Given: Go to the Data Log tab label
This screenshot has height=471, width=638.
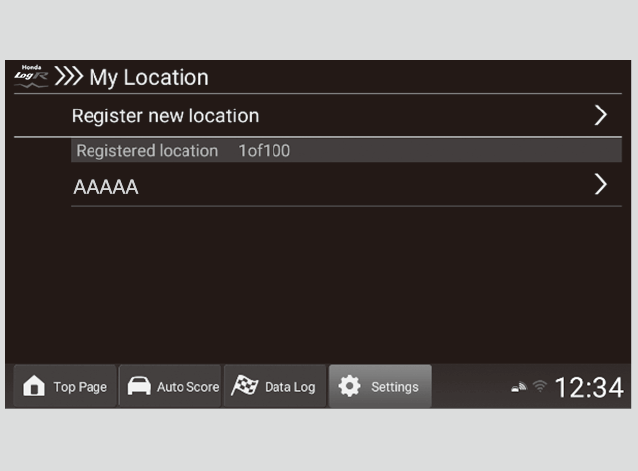Looking at the screenshot, I should coord(290,387).
